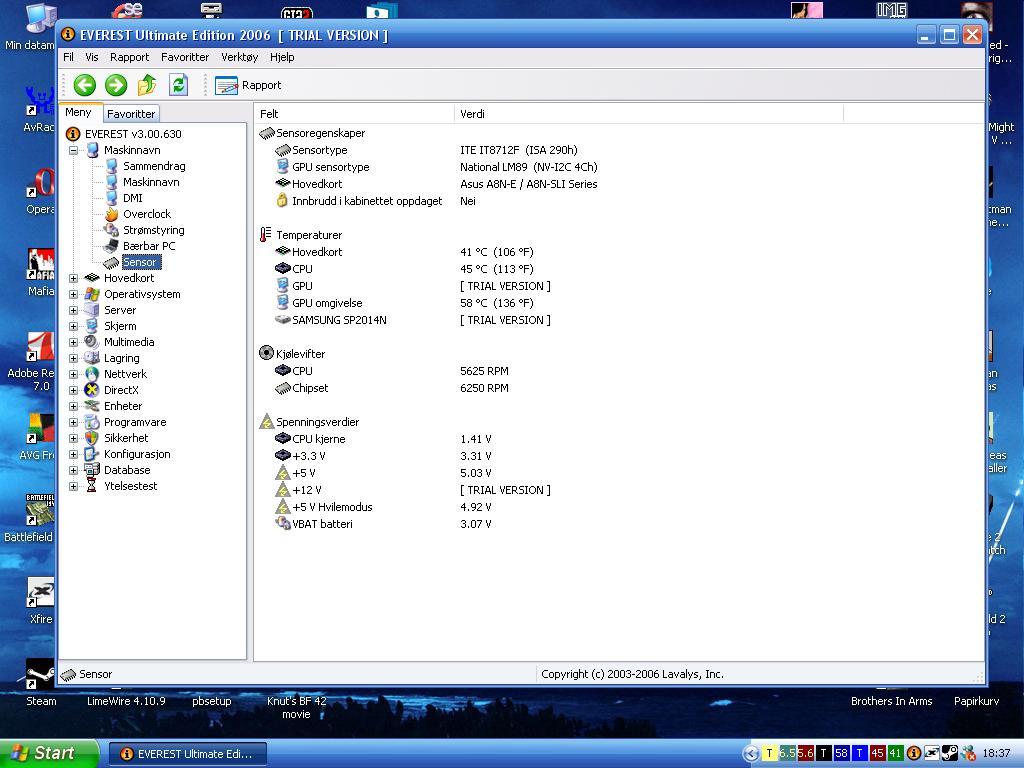Viewport: 1024px width, 768px height.
Task: Open the Papirkurv desktop icon
Action: click(x=976, y=701)
